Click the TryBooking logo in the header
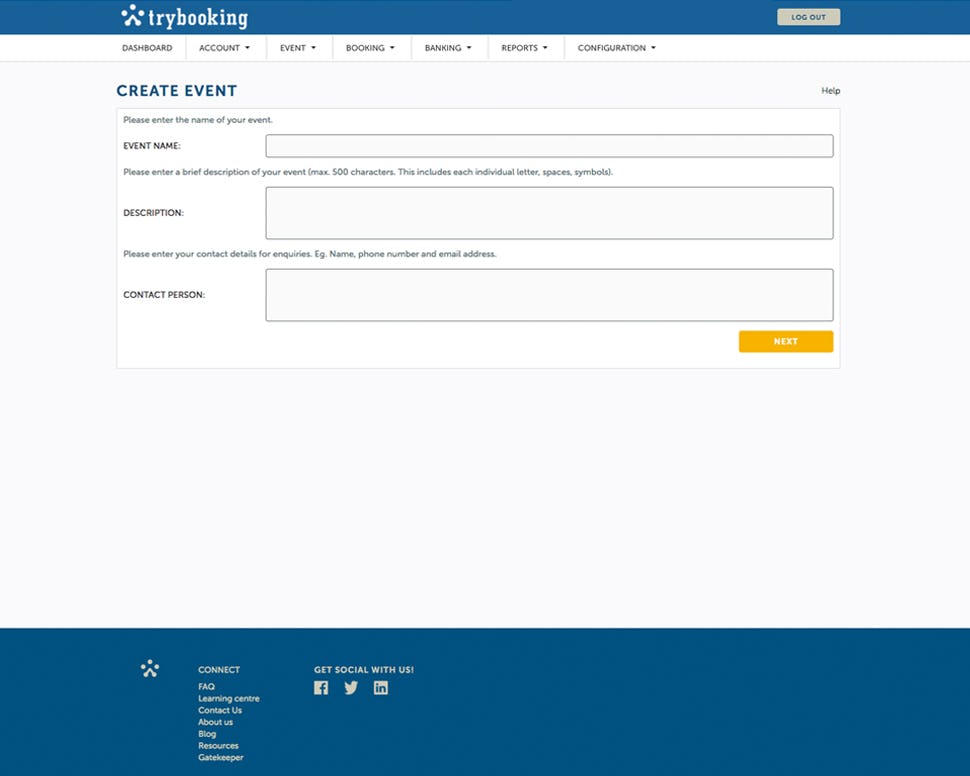 185,16
